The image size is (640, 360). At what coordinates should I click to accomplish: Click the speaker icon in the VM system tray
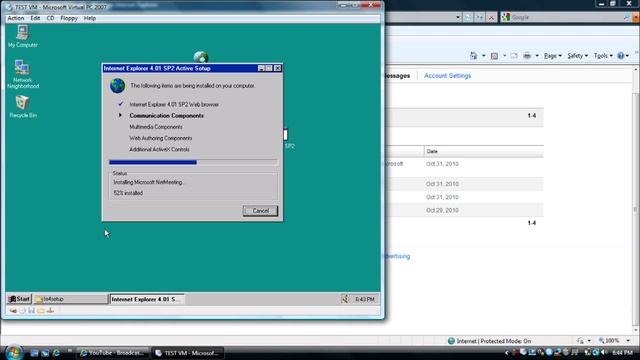tap(345, 299)
